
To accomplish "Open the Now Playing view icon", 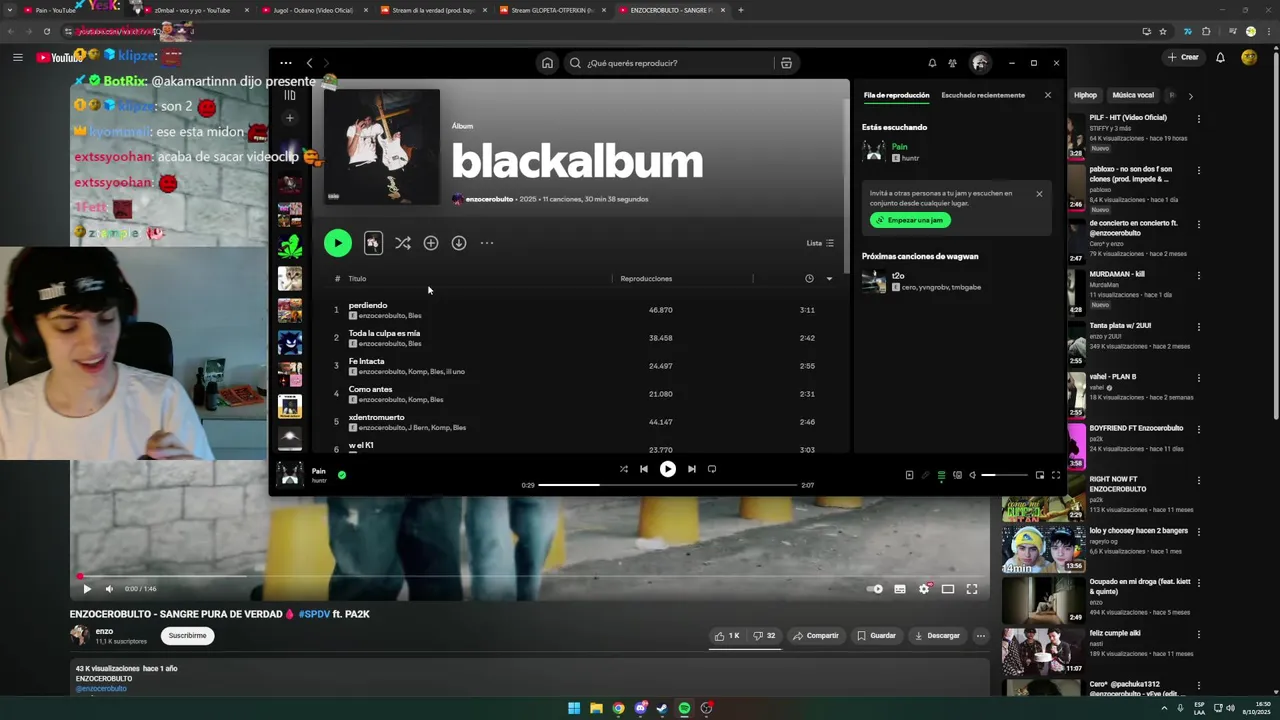I will tap(909, 475).
